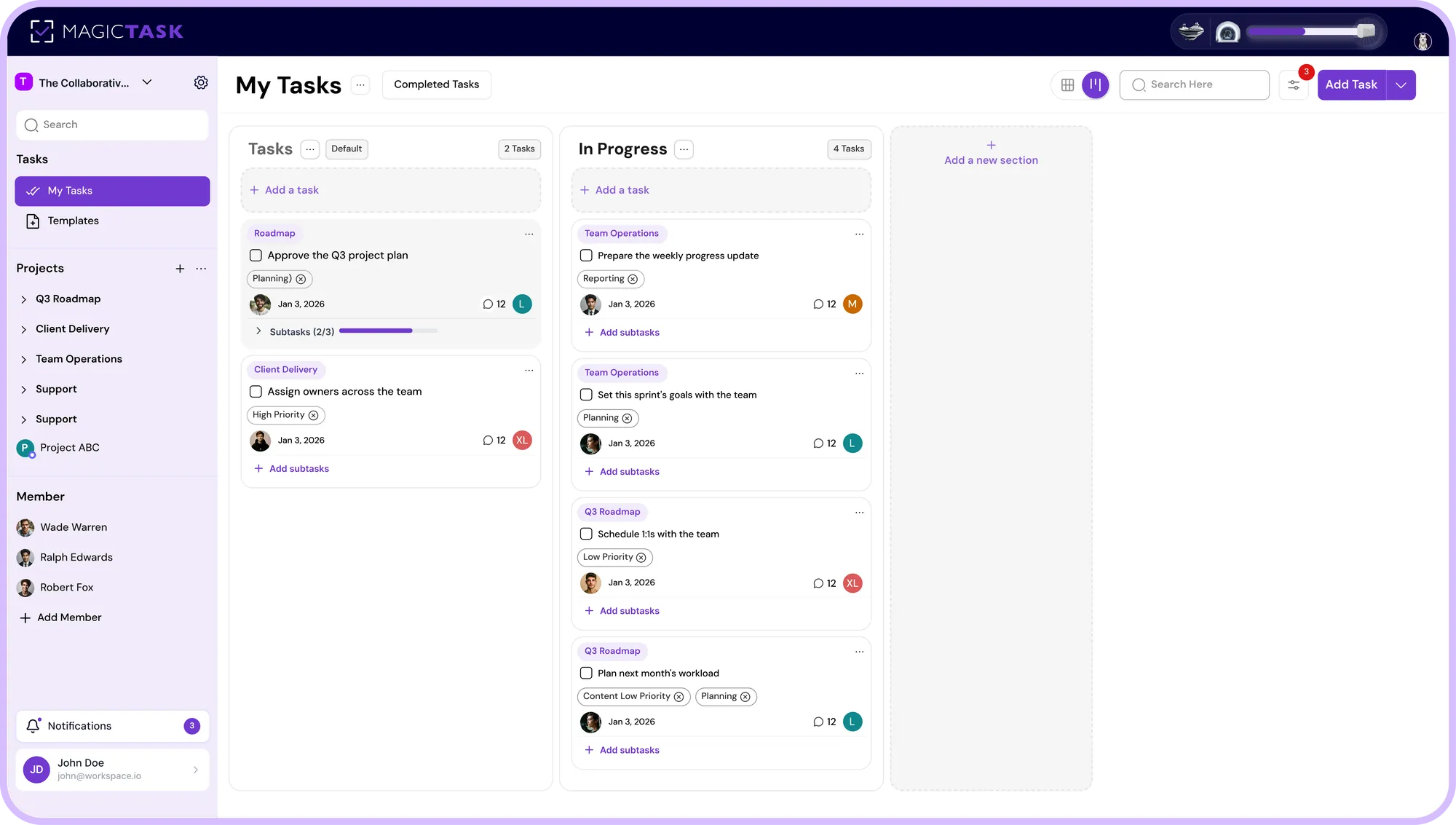The width and height of the screenshot is (1456, 825).
Task: Switch to grid view icon
Action: [x=1067, y=84]
